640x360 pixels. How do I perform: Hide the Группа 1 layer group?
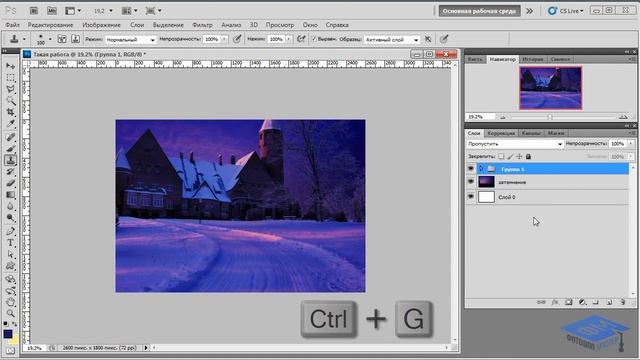(x=471, y=169)
